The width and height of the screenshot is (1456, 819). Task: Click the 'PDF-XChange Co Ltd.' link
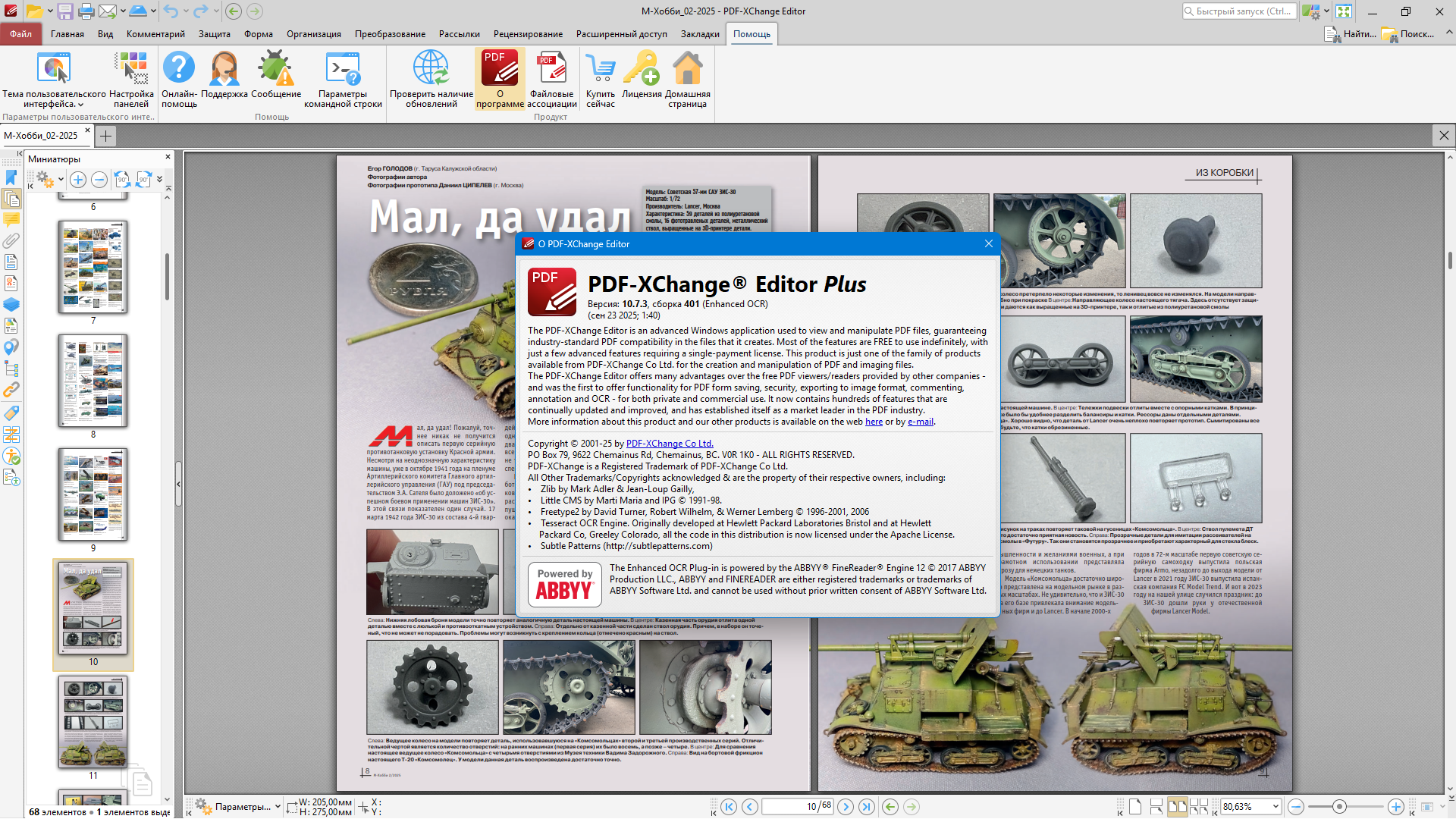tap(670, 444)
